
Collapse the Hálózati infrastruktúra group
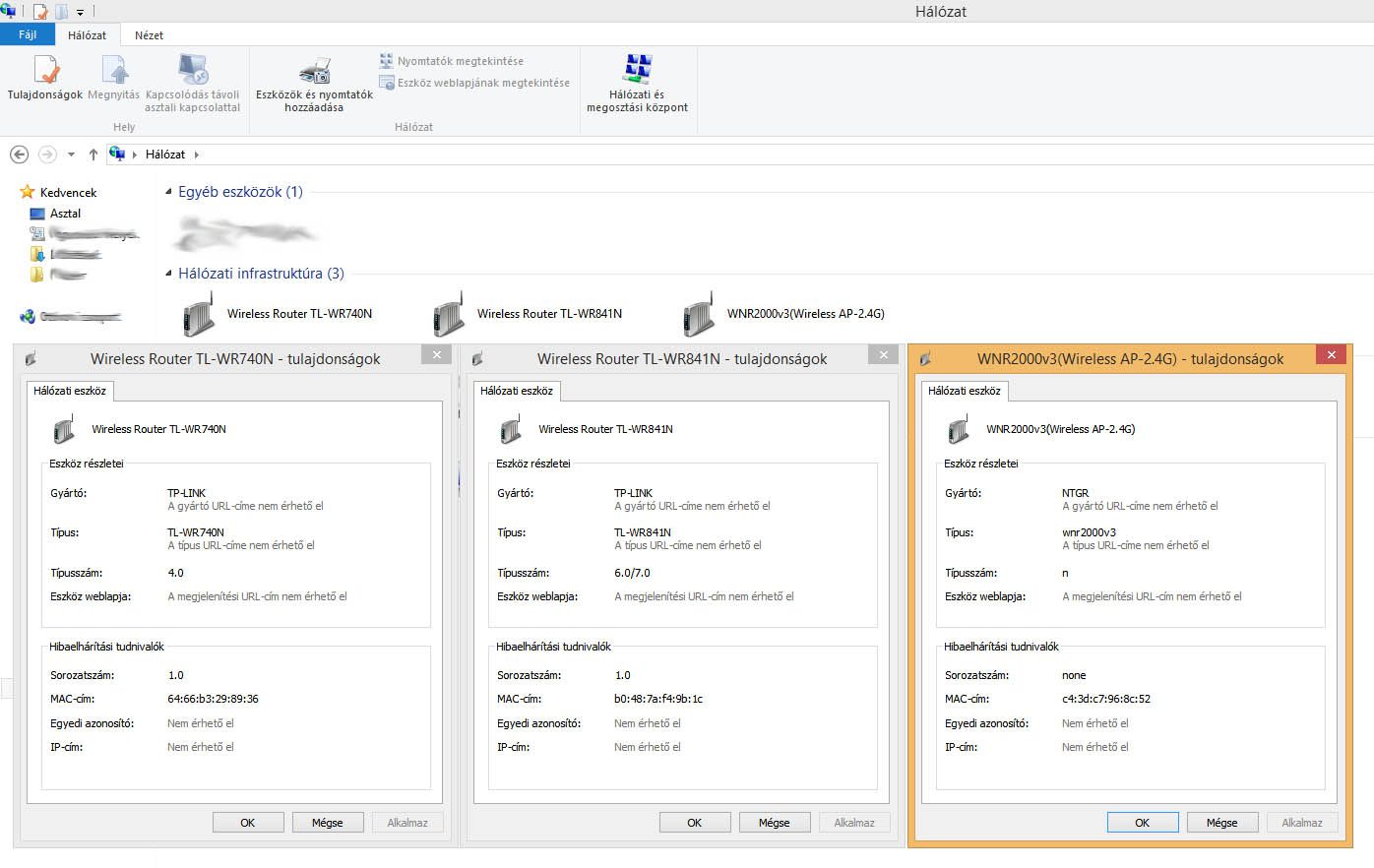168,274
